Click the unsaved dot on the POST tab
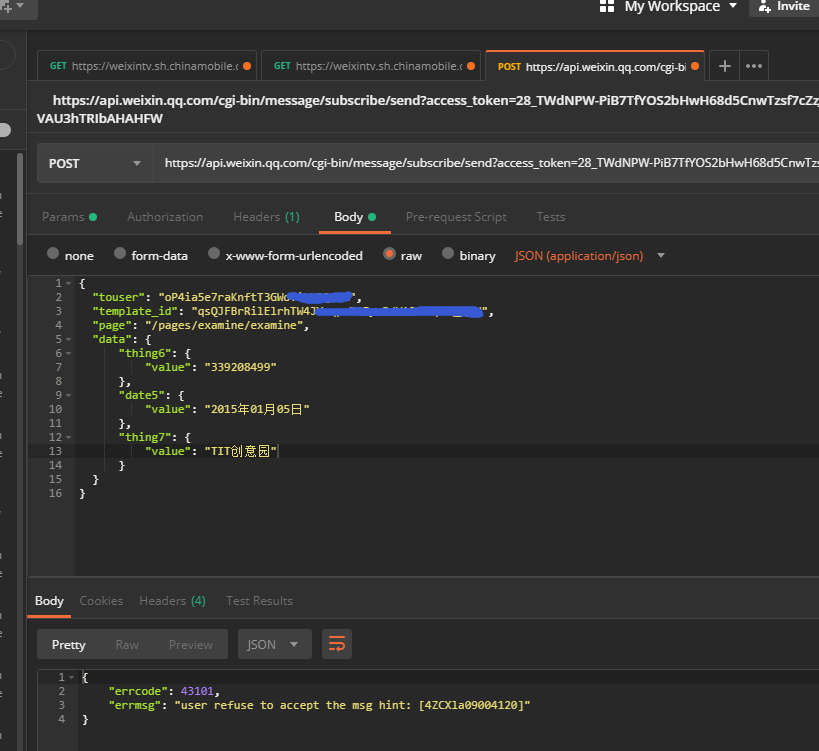The width and height of the screenshot is (819, 751). [x=695, y=66]
